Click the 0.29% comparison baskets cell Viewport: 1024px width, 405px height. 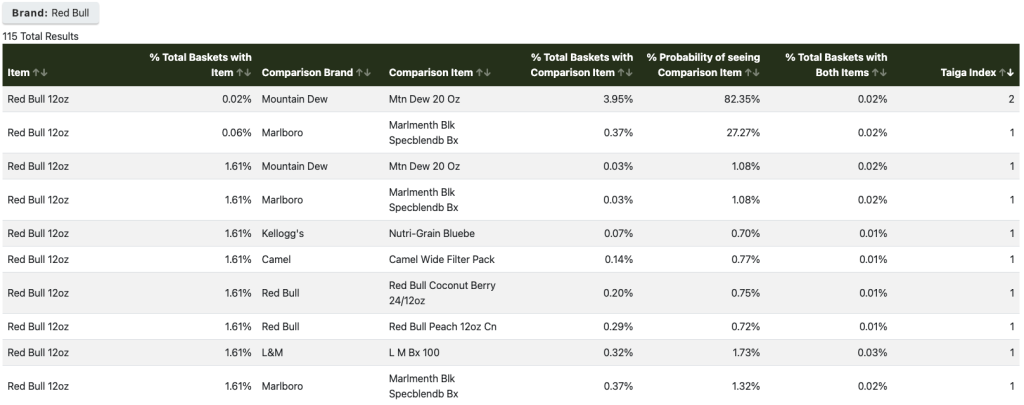tap(618, 327)
